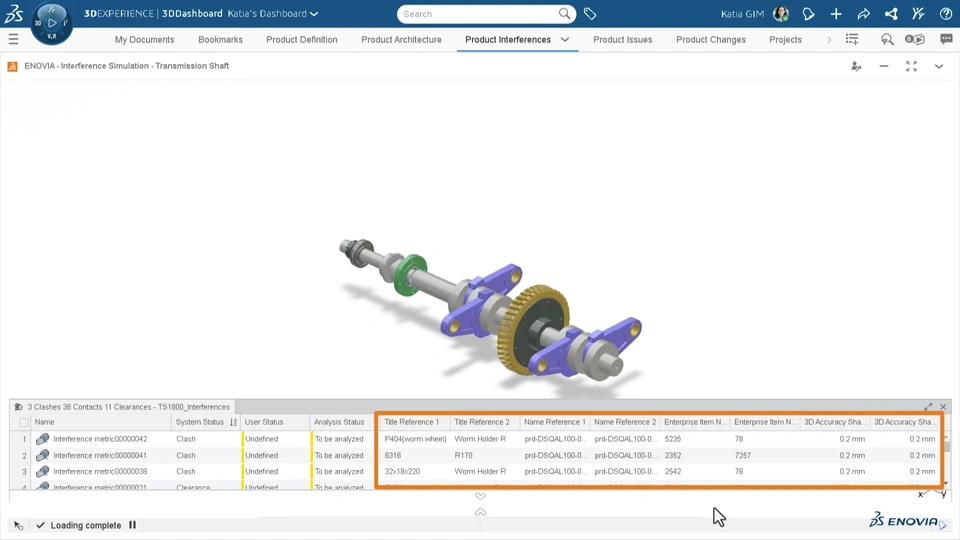Click Title Reference 1 column header
This screenshot has height=540, width=960.
(x=411, y=422)
